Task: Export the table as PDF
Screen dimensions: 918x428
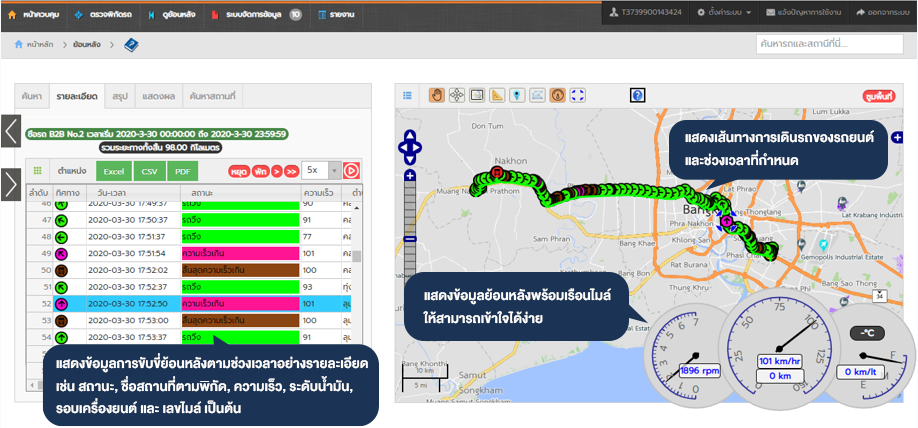Action: [x=183, y=172]
